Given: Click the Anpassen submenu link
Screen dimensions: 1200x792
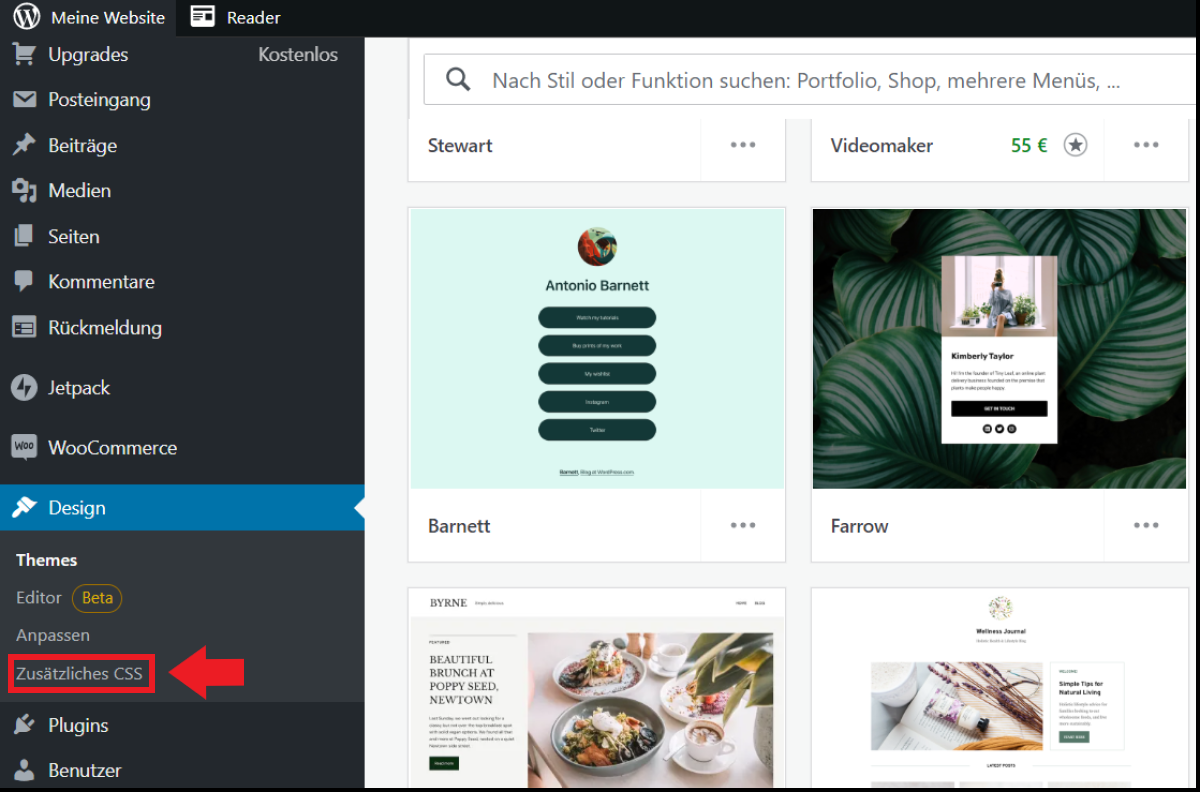Looking at the screenshot, I should click(53, 635).
